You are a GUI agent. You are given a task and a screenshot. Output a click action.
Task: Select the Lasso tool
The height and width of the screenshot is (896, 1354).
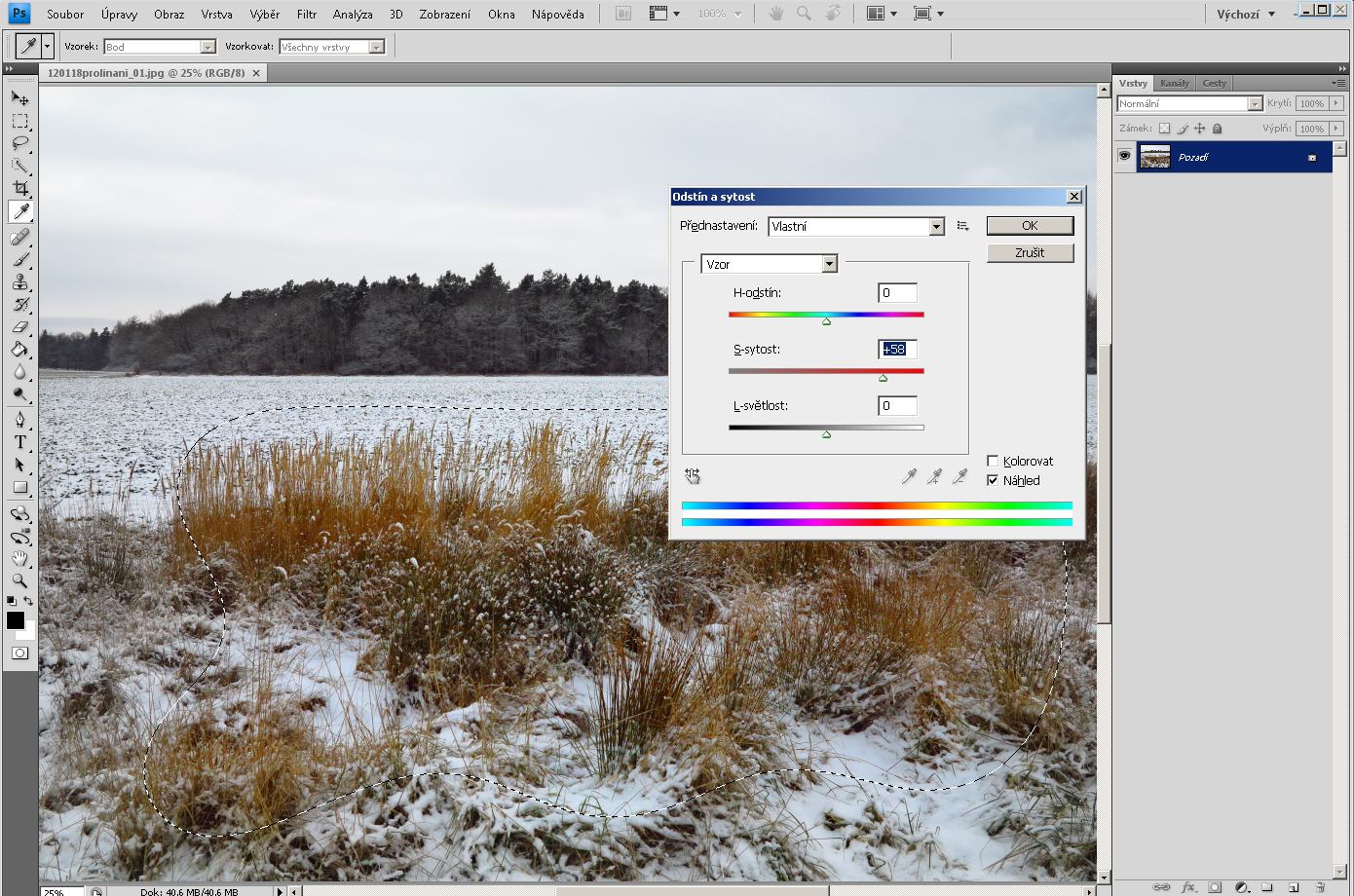tap(19, 143)
